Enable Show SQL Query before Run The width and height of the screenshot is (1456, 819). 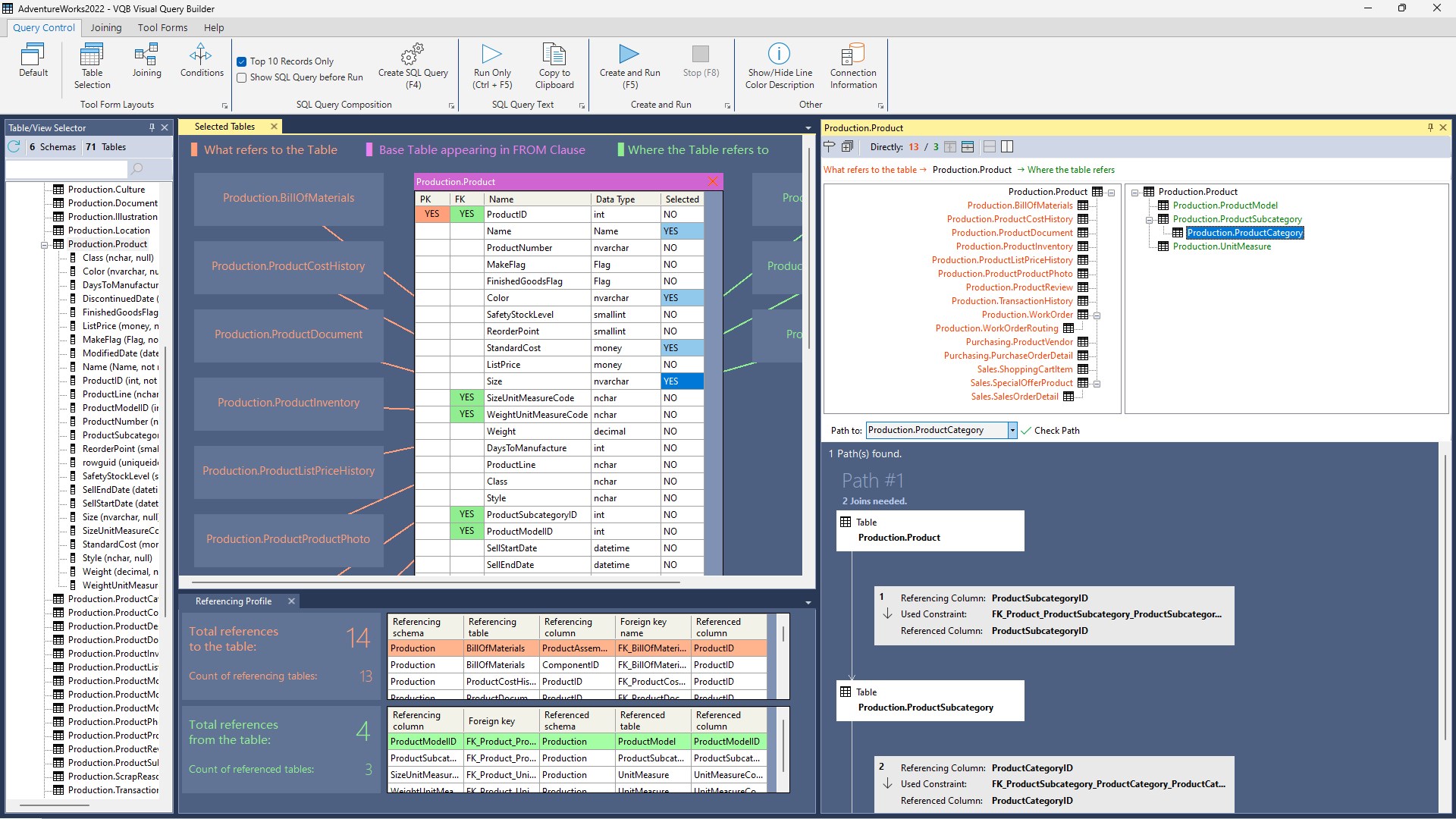[x=242, y=77]
